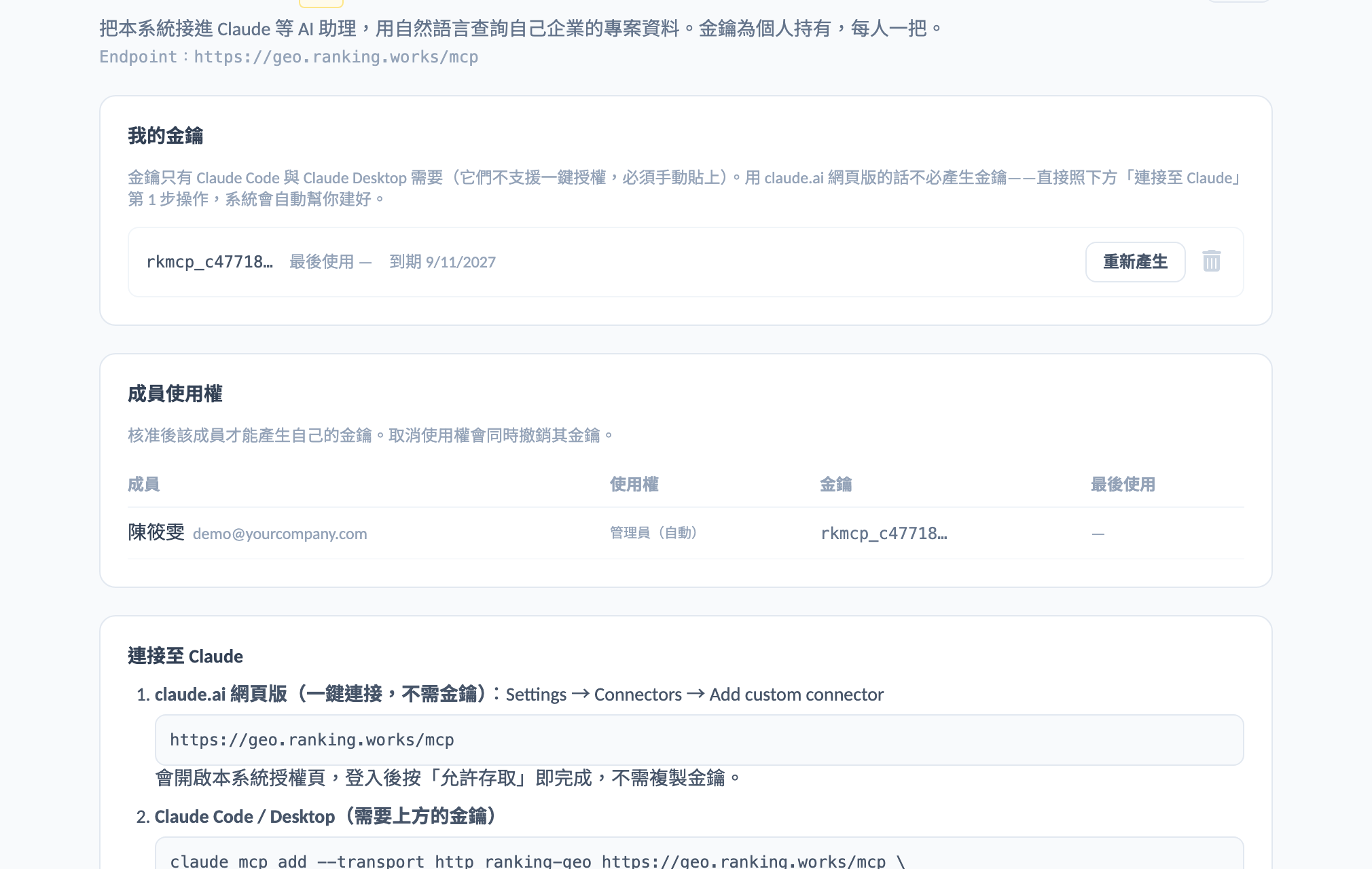This screenshot has height=869, width=1372.
Task: Click the 金鑰 column header
Action: 835,484
